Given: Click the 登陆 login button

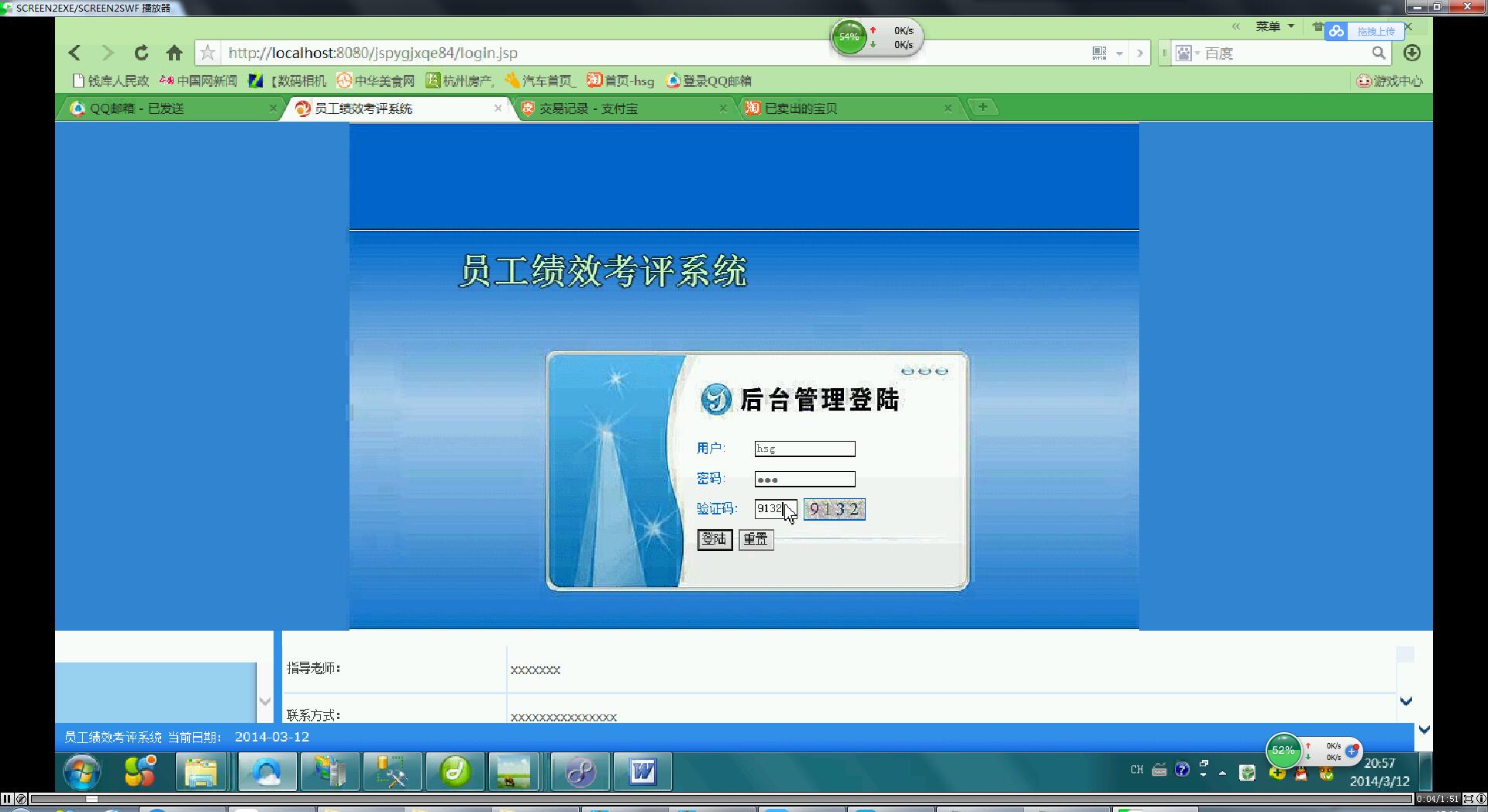Looking at the screenshot, I should coord(715,539).
